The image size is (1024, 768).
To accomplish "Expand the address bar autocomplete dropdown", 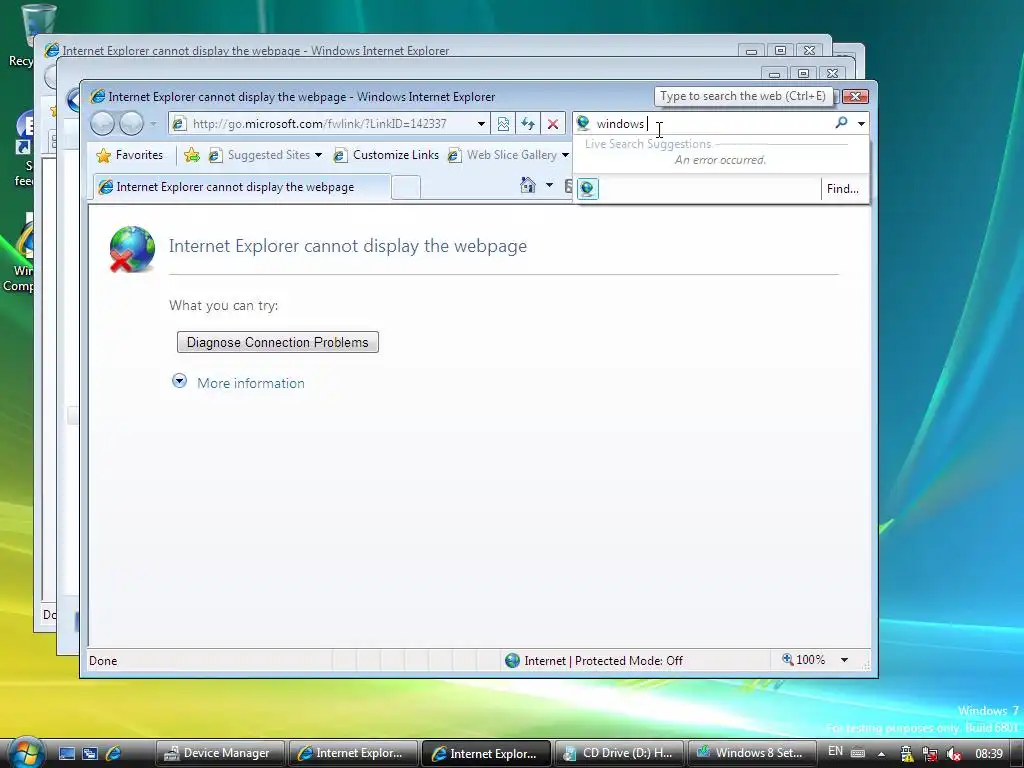I will [x=481, y=123].
